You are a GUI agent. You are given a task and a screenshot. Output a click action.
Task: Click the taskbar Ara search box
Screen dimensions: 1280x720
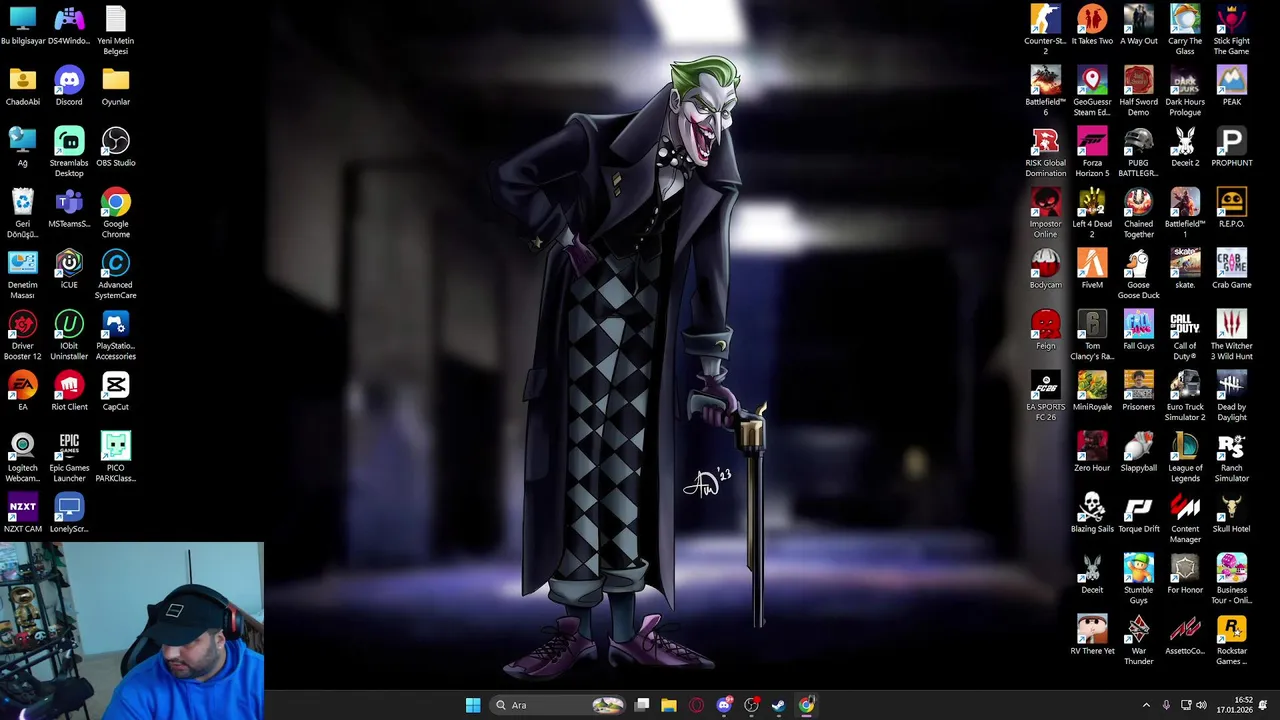click(559, 705)
